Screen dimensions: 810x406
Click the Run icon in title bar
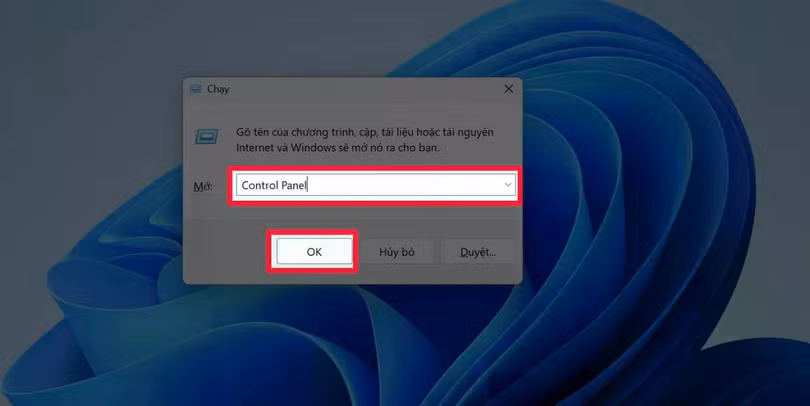[x=195, y=89]
